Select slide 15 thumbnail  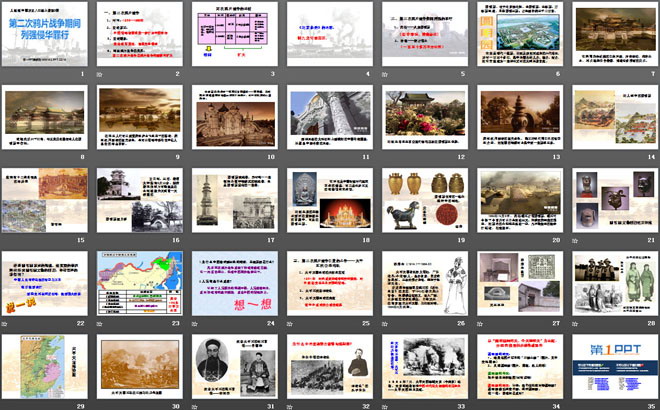pyautogui.click(x=45, y=200)
